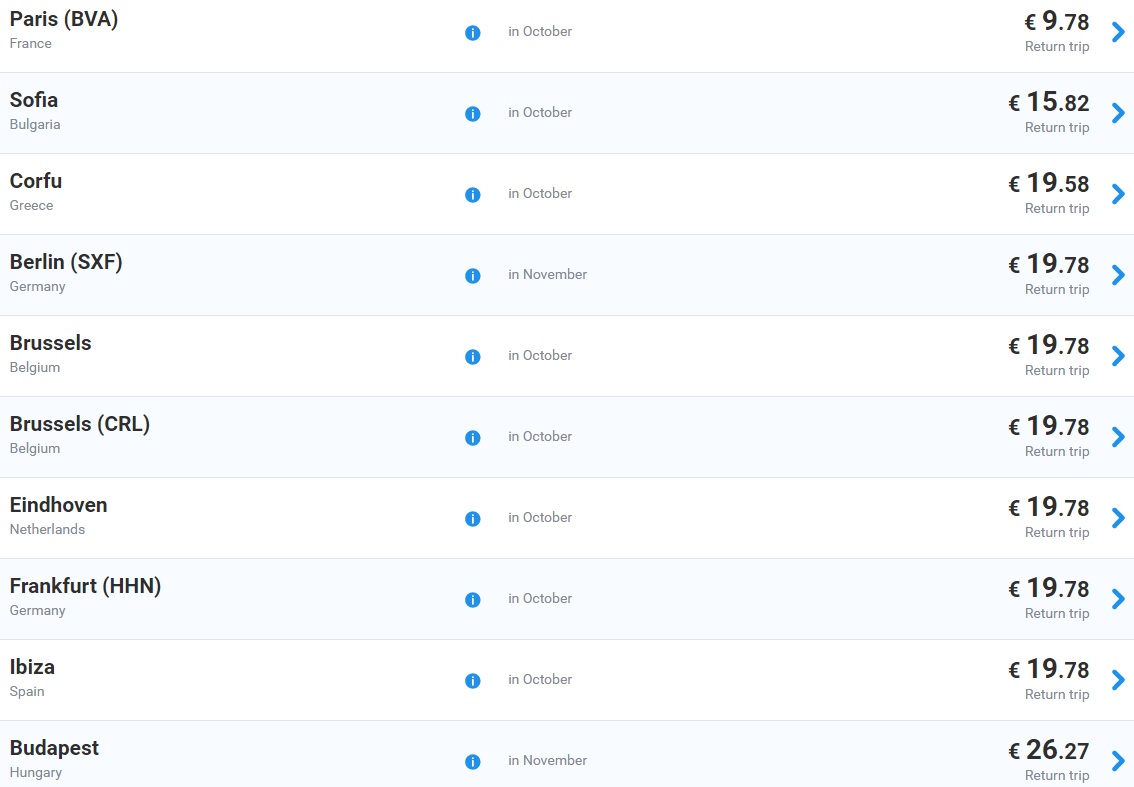Open the chevron for Berlin (SXF)
This screenshot has width=1134, height=787.
pyautogui.click(x=1118, y=276)
